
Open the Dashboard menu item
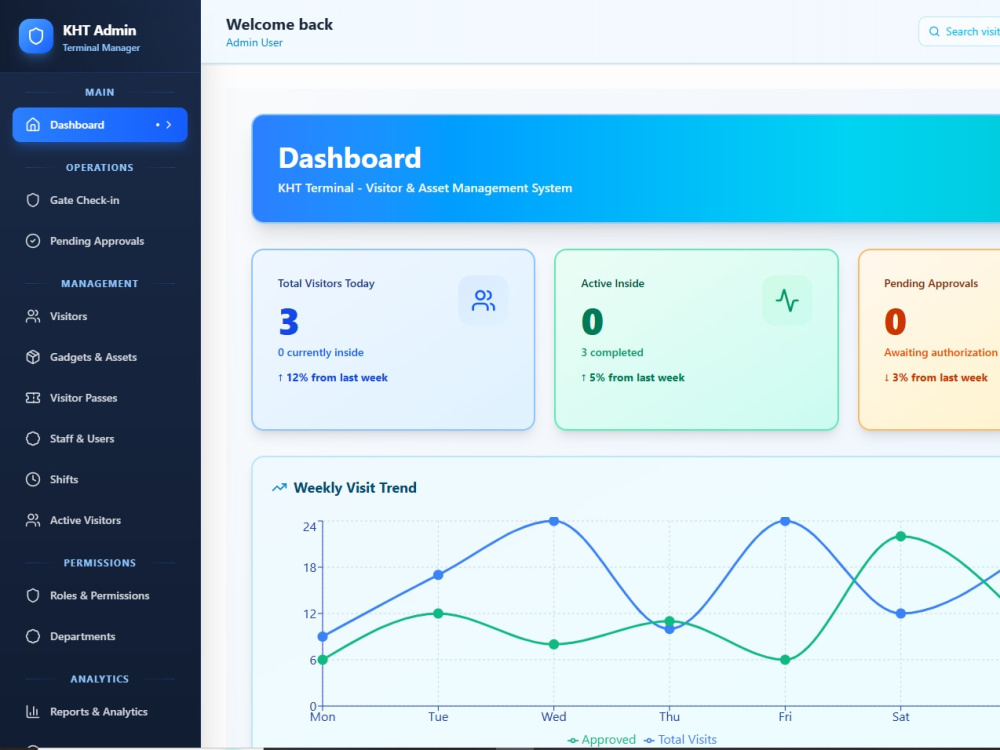coord(100,125)
